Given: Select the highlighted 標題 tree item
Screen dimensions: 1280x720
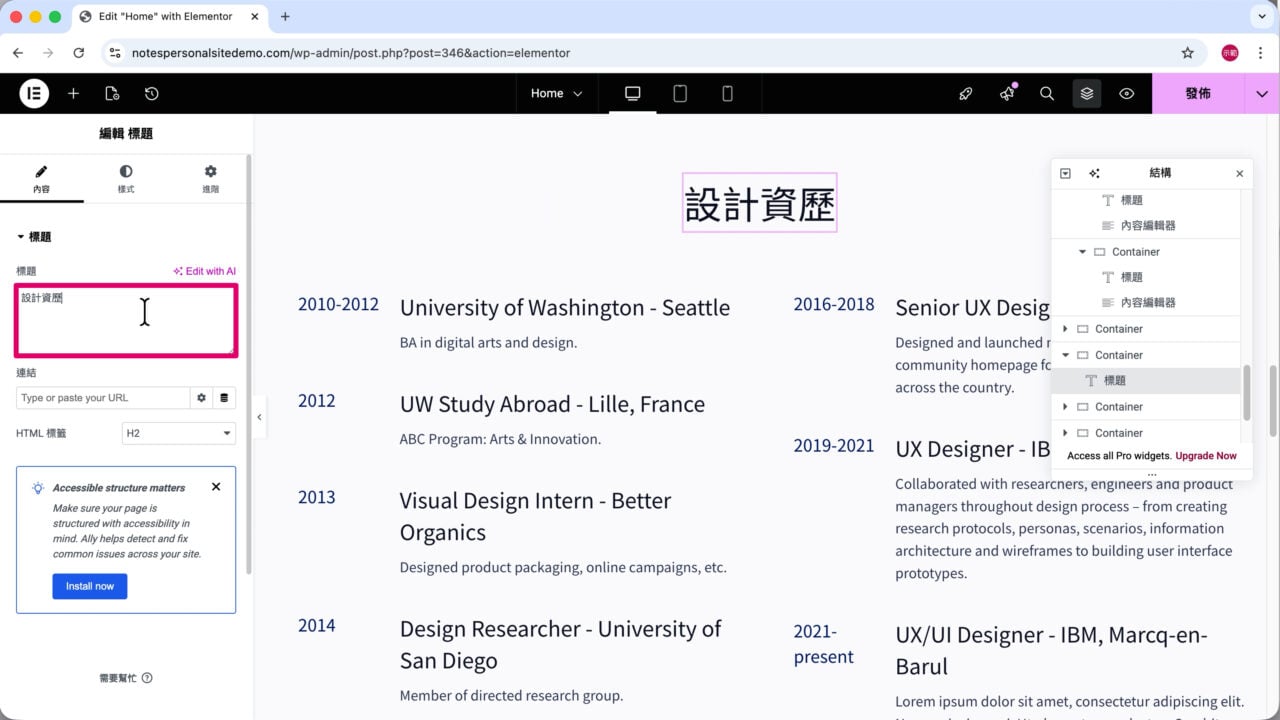Looking at the screenshot, I should click(1146, 381).
